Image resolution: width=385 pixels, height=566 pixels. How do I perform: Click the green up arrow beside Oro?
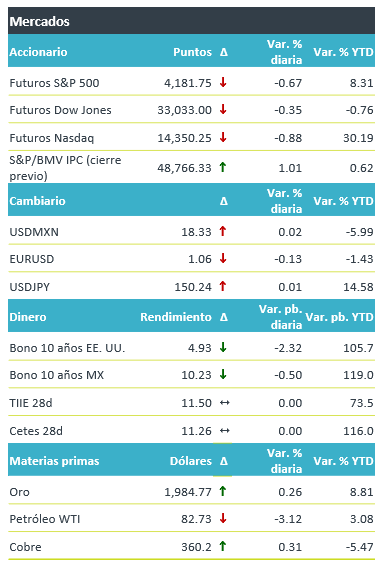click(223, 491)
